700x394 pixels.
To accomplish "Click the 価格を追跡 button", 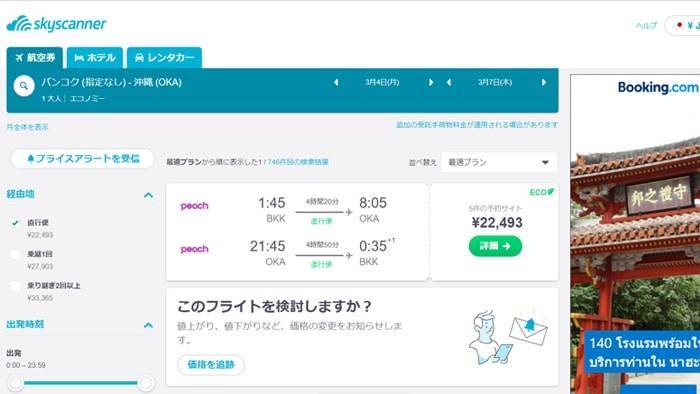I will click(211, 365).
